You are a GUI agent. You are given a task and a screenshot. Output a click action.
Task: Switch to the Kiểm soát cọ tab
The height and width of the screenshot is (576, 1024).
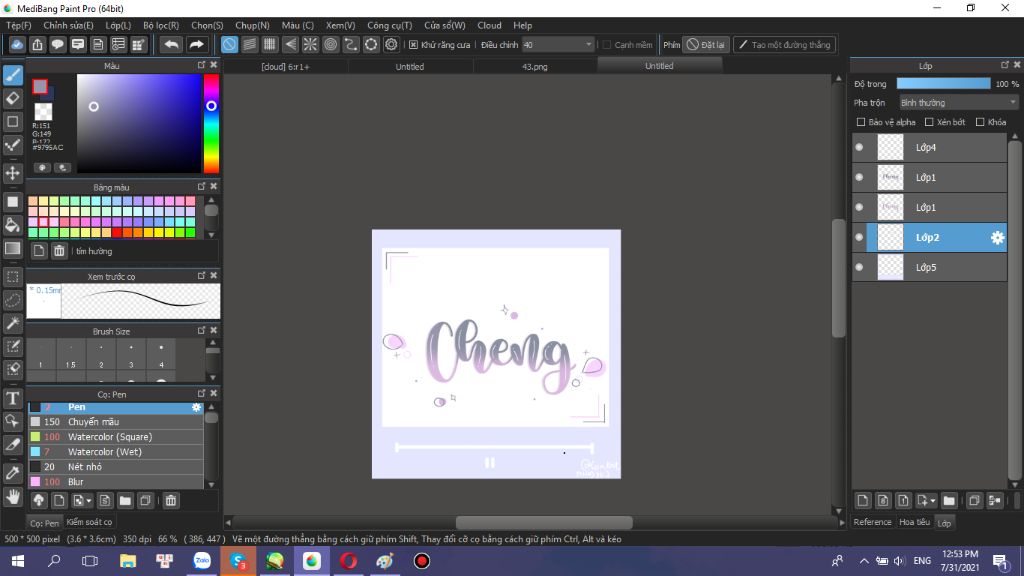click(x=89, y=522)
